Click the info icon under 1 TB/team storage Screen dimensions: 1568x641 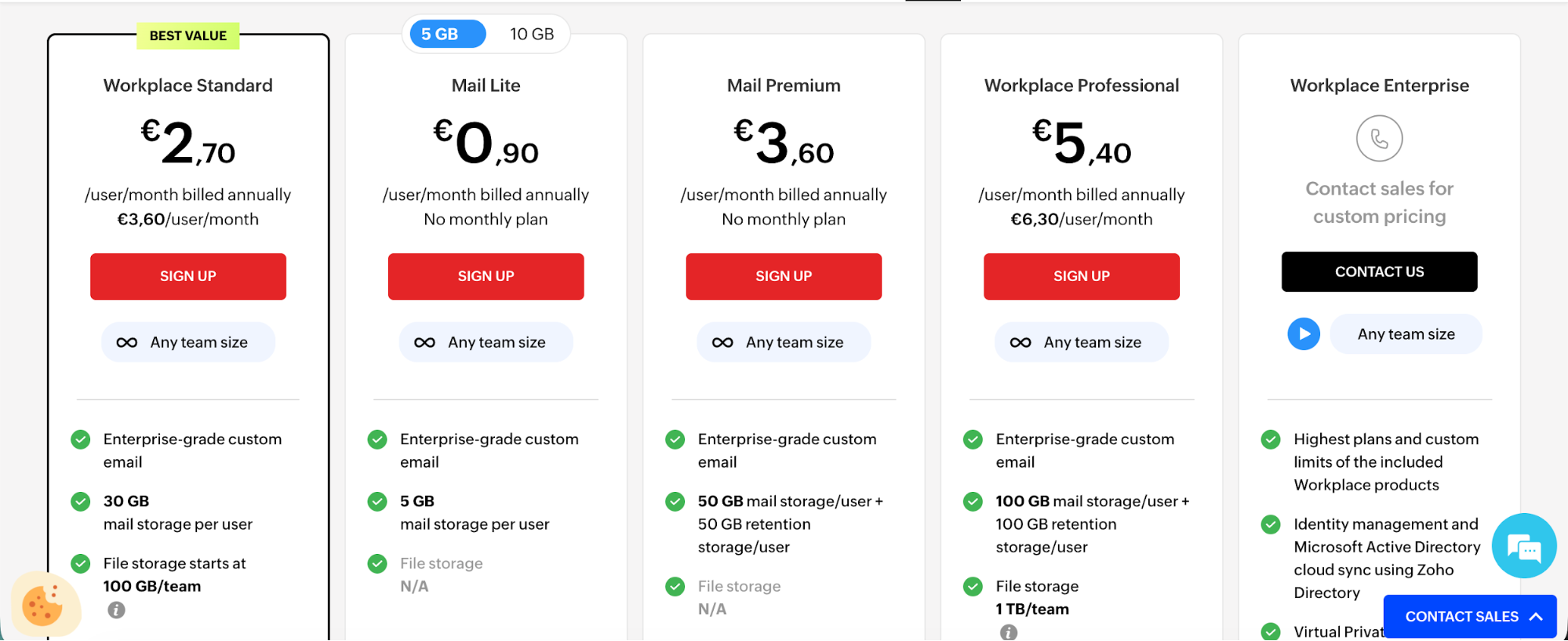pos(1009,632)
